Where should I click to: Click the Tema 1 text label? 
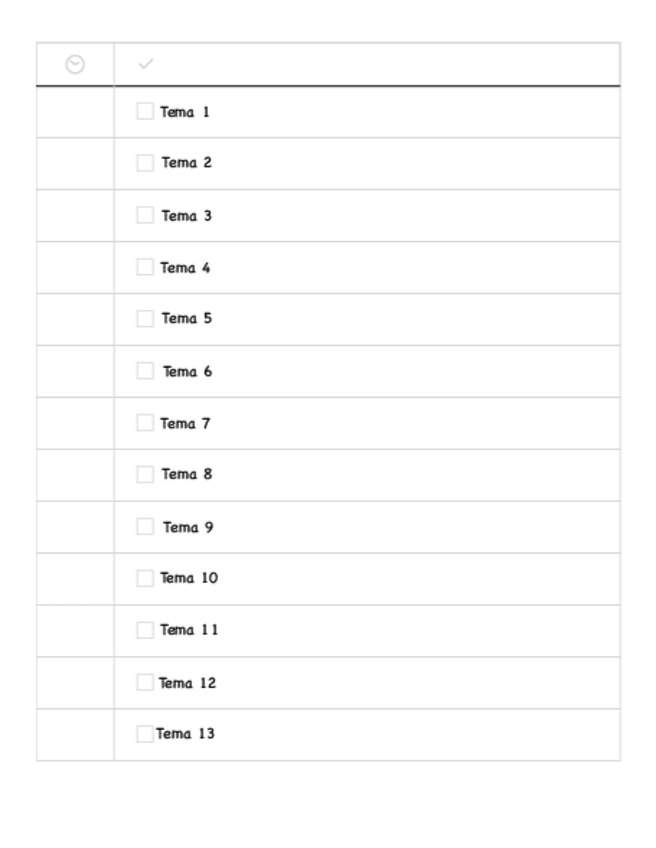pyautogui.click(x=186, y=112)
